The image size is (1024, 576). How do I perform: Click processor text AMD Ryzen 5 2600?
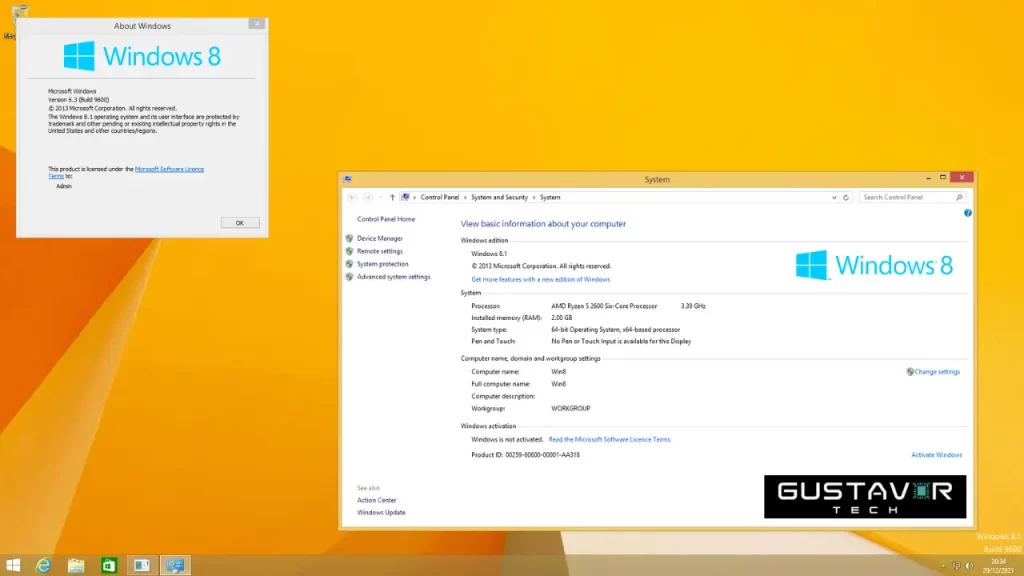(x=603, y=306)
